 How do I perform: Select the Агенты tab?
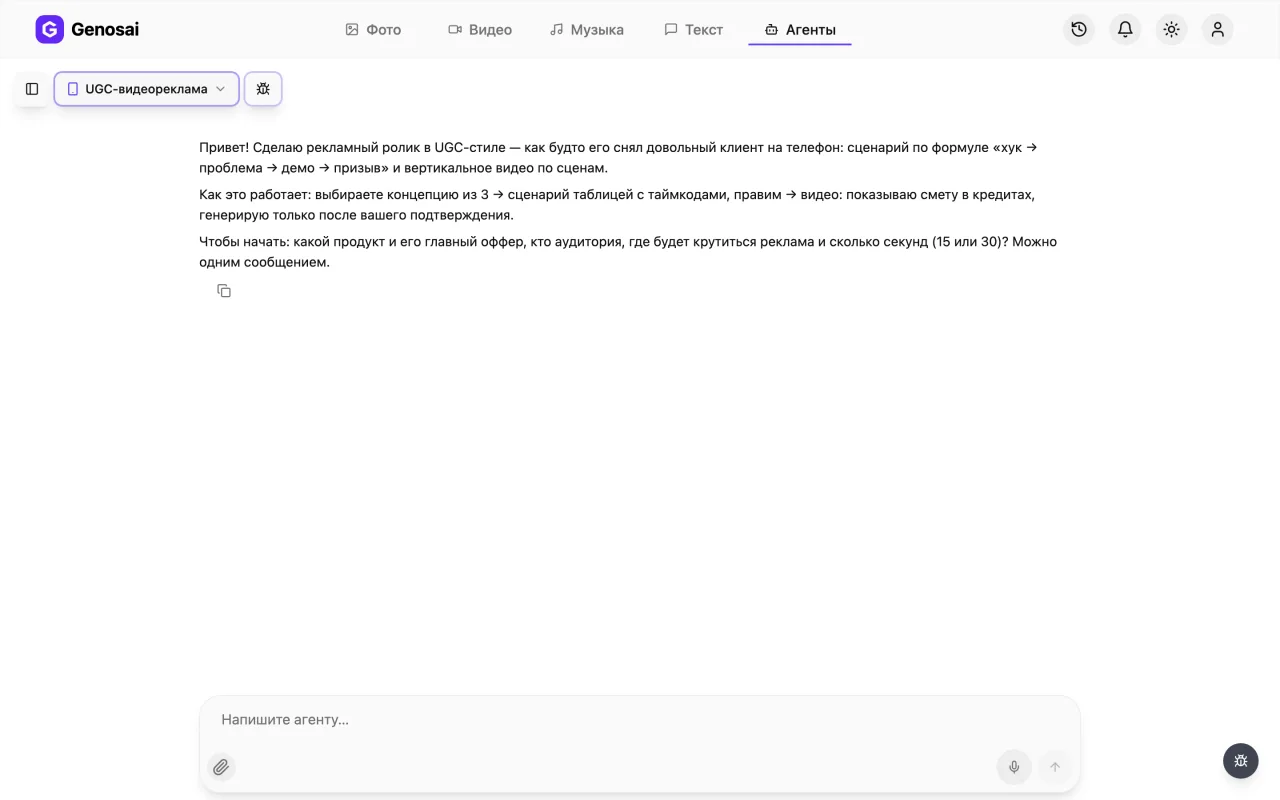(x=800, y=30)
